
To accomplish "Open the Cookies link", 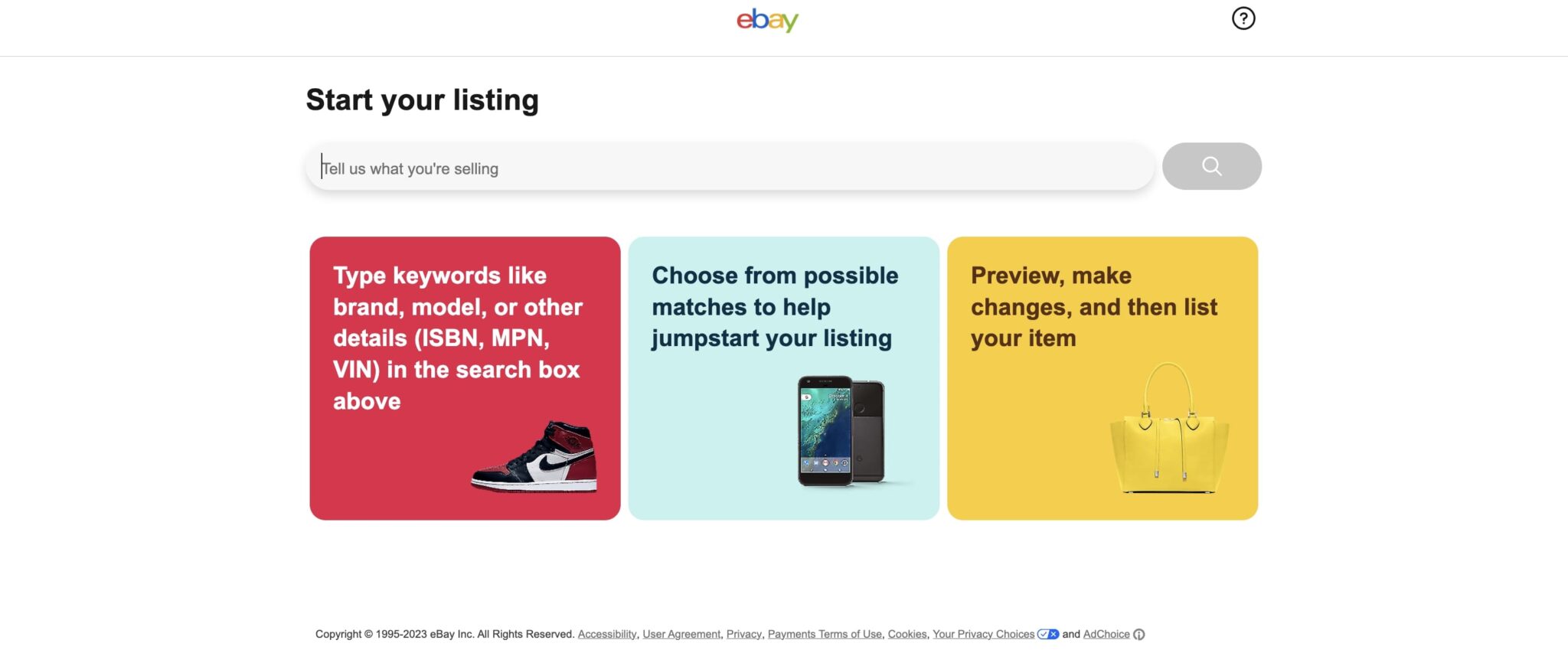I will pyautogui.click(x=906, y=634).
